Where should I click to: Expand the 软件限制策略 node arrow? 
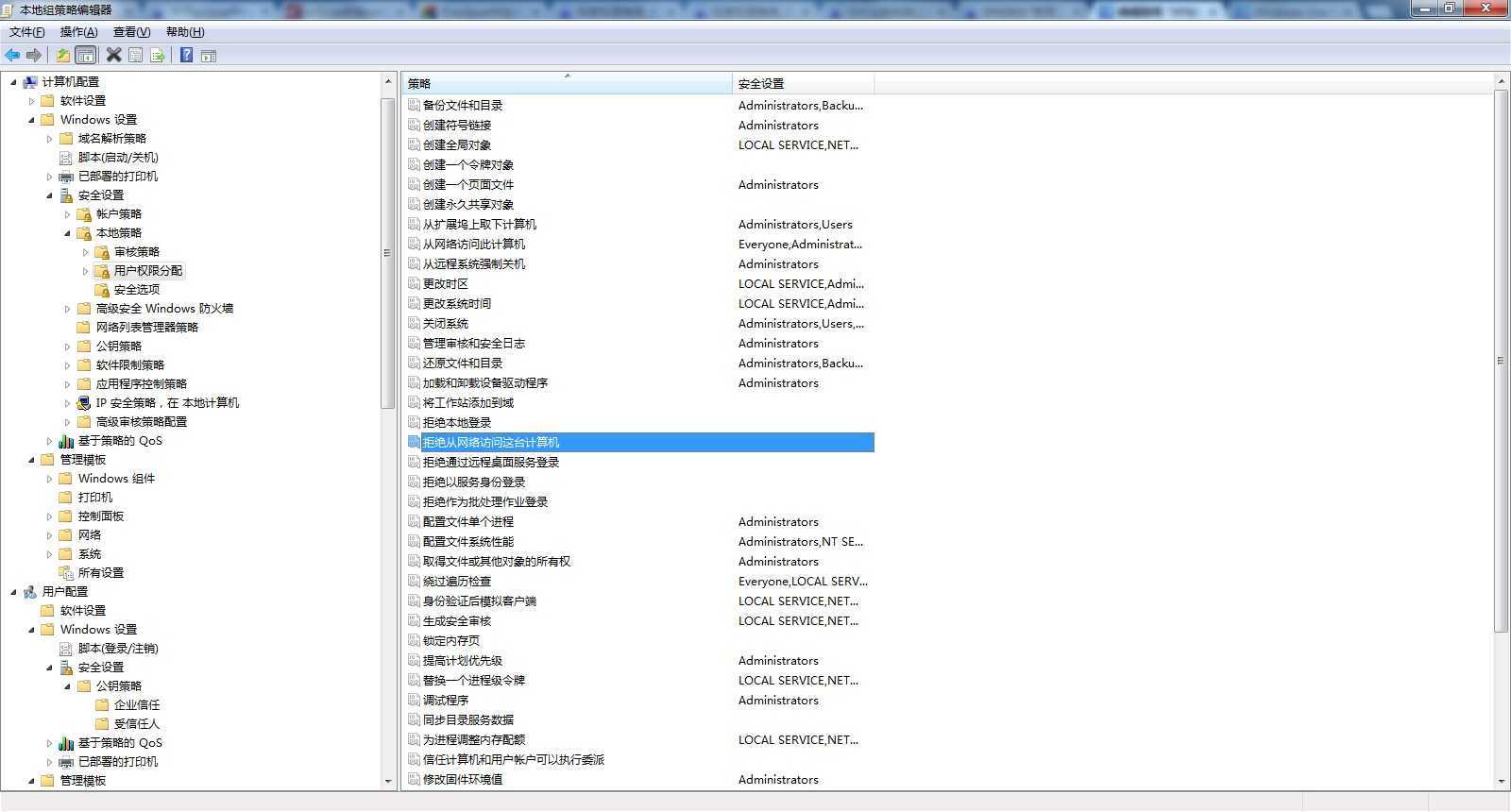pos(67,365)
